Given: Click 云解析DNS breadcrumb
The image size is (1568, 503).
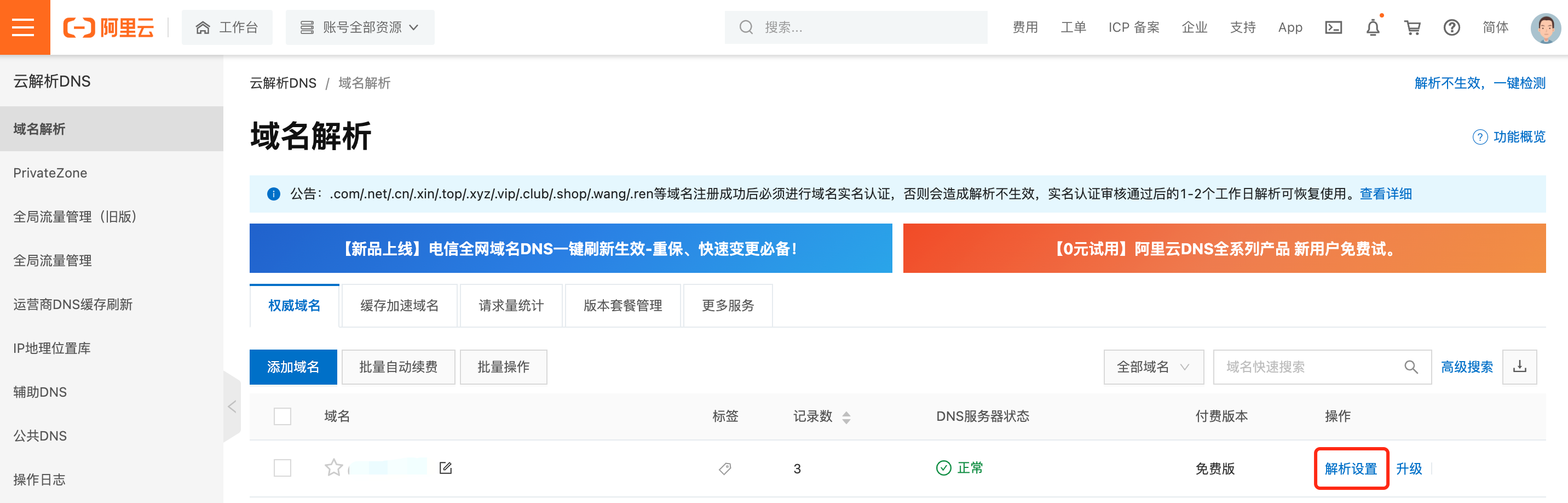Looking at the screenshot, I should (283, 83).
